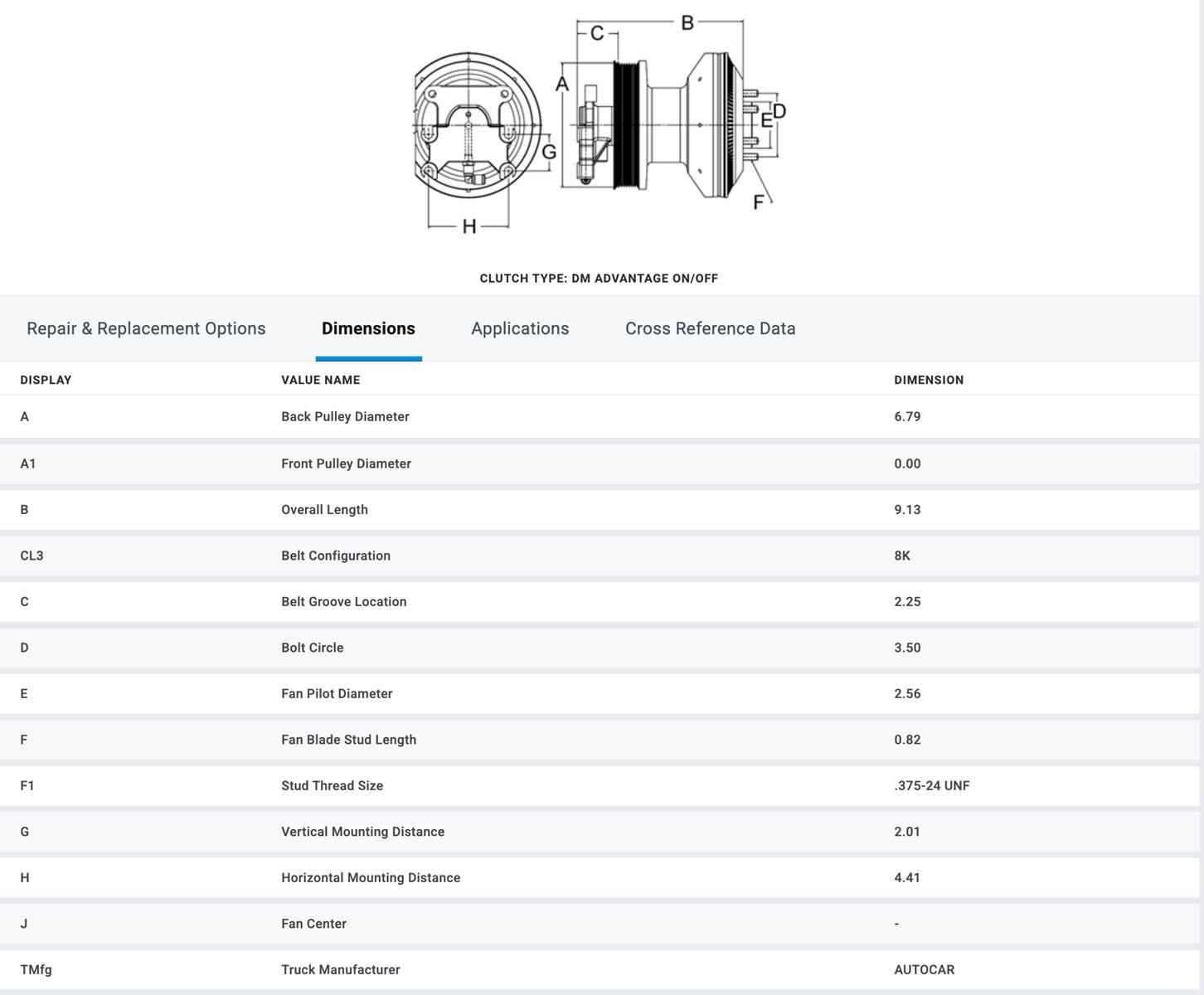Viewport: 1204px width, 995px height.
Task: Select the Dimensions tab
Action: coord(368,328)
